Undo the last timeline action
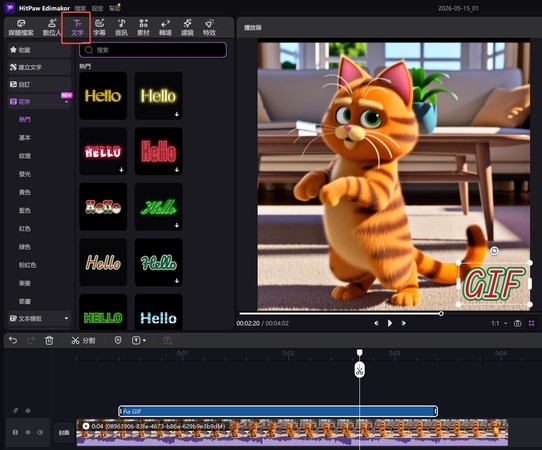Viewport: 542px width, 450px height. pos(13,340)
